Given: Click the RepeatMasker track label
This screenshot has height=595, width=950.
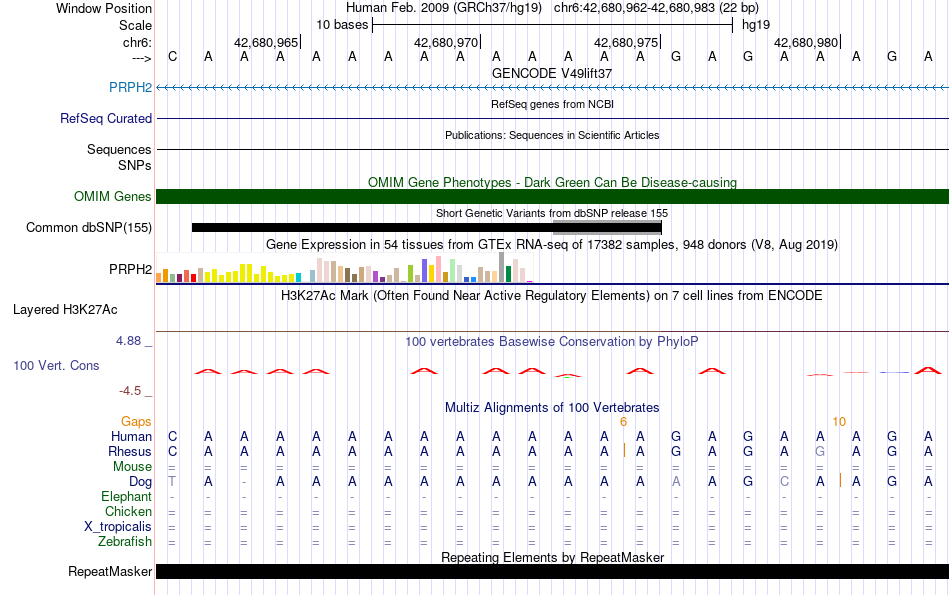Looking at the screenshot, I should (x=110, y=571).
